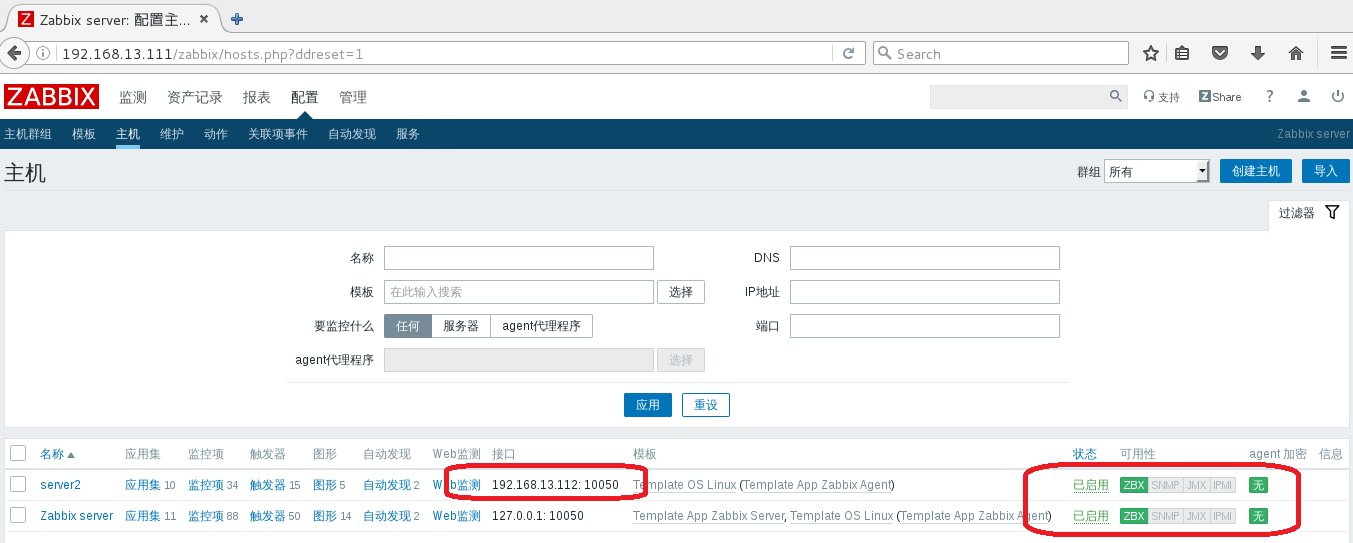The width and height of the screenshot is (1353, 543).
Task: Click the IPMI badge for server2
Action: pyautogui.click(x=1223, y=485)
